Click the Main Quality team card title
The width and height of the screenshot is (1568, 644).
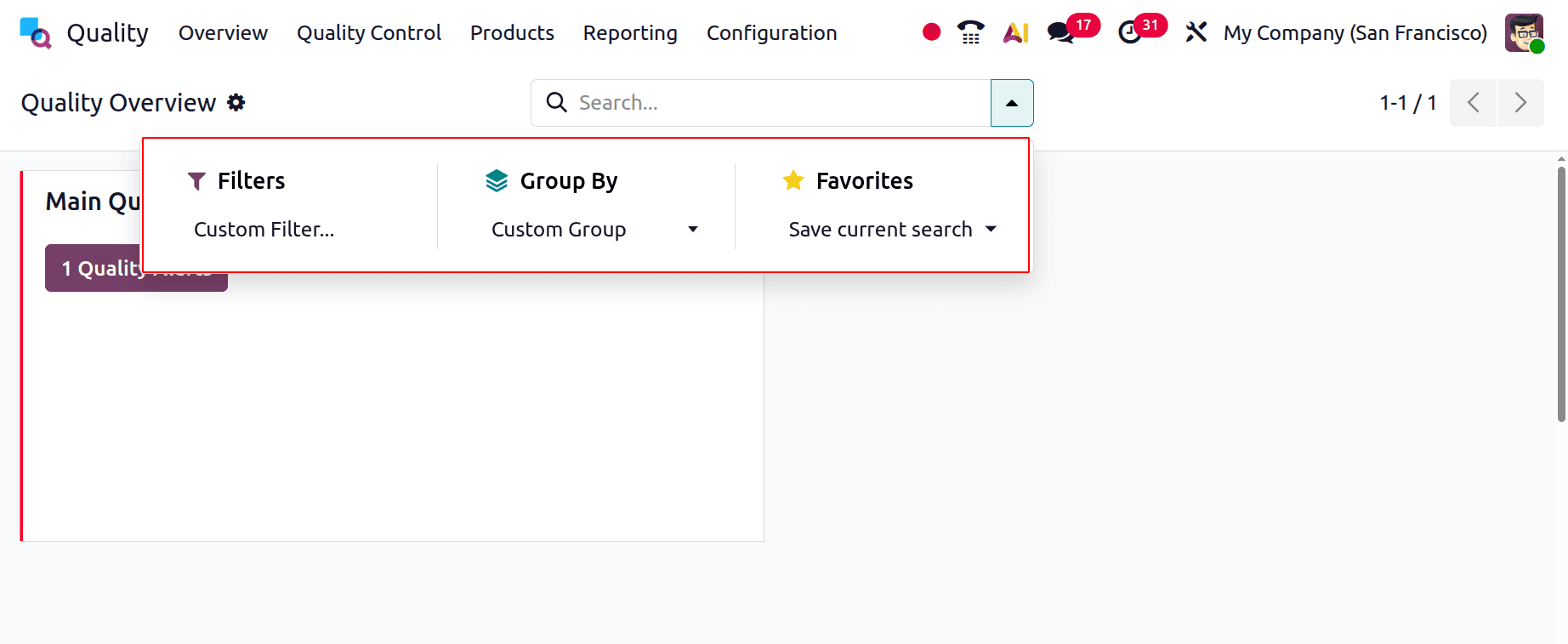click(x=93, y=202)
